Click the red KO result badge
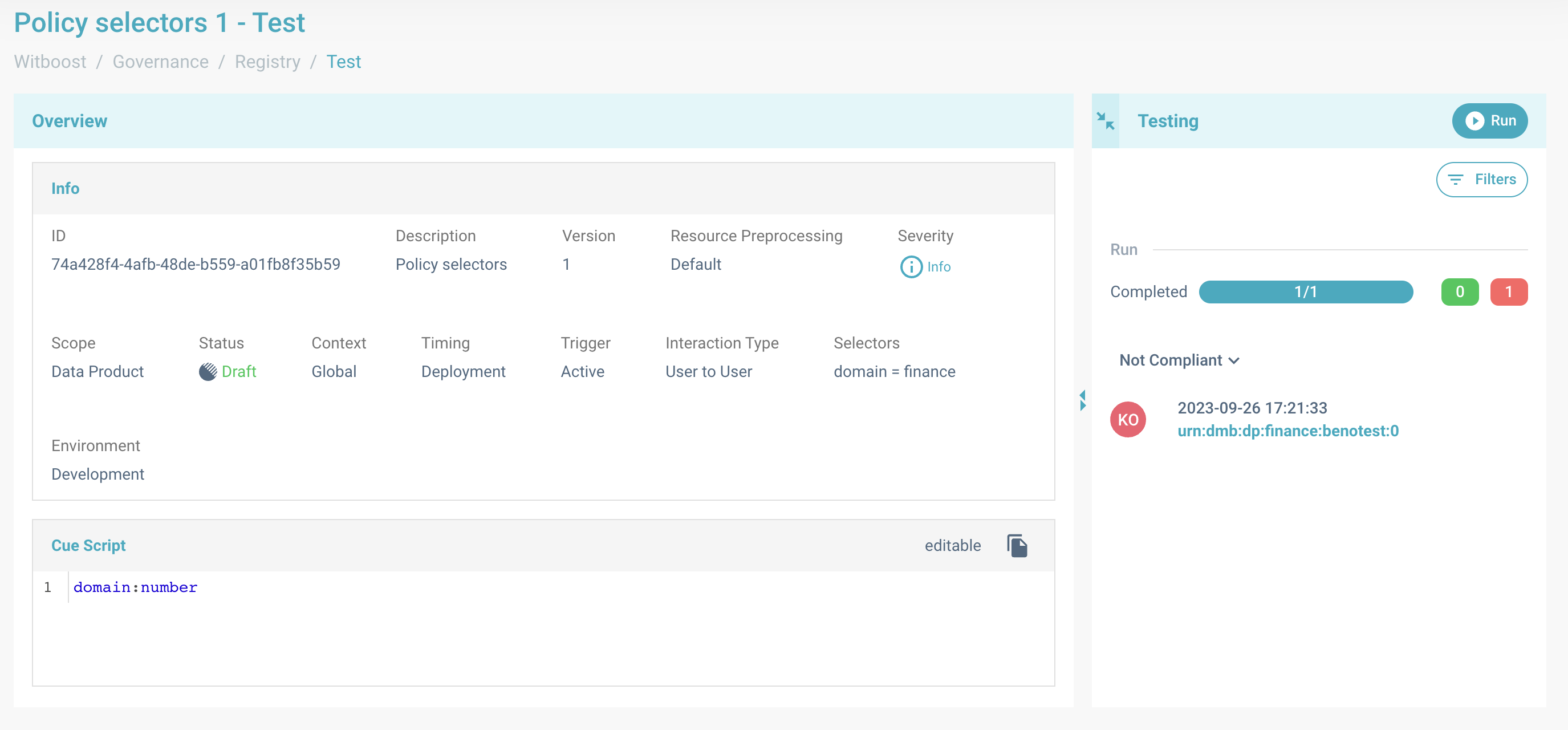This screenshot has height=730, width=1568. (x=1127, y=420)
